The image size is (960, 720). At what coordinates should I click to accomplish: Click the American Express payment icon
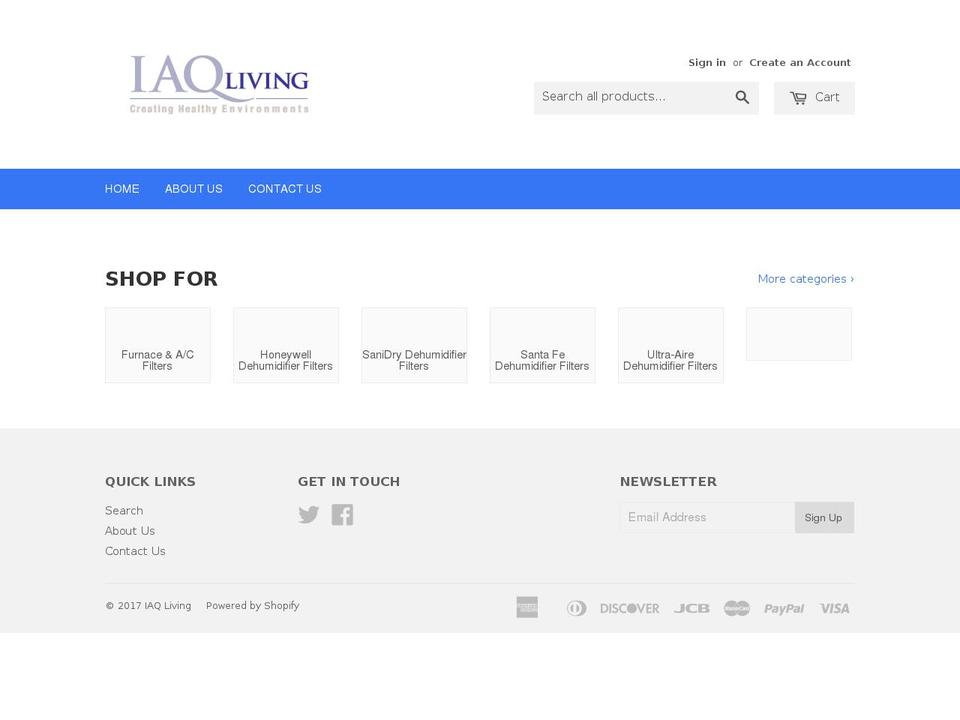tap(527, 608)
